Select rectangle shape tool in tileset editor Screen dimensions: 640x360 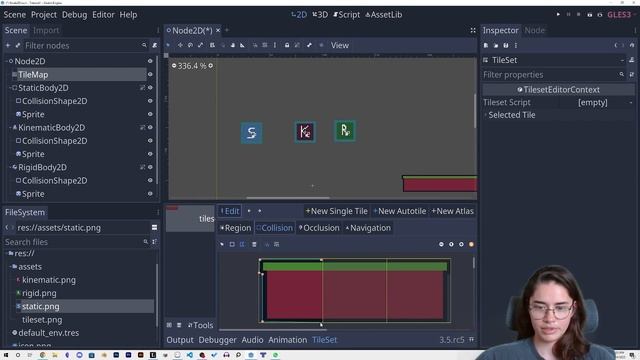[x=232, y=244]
